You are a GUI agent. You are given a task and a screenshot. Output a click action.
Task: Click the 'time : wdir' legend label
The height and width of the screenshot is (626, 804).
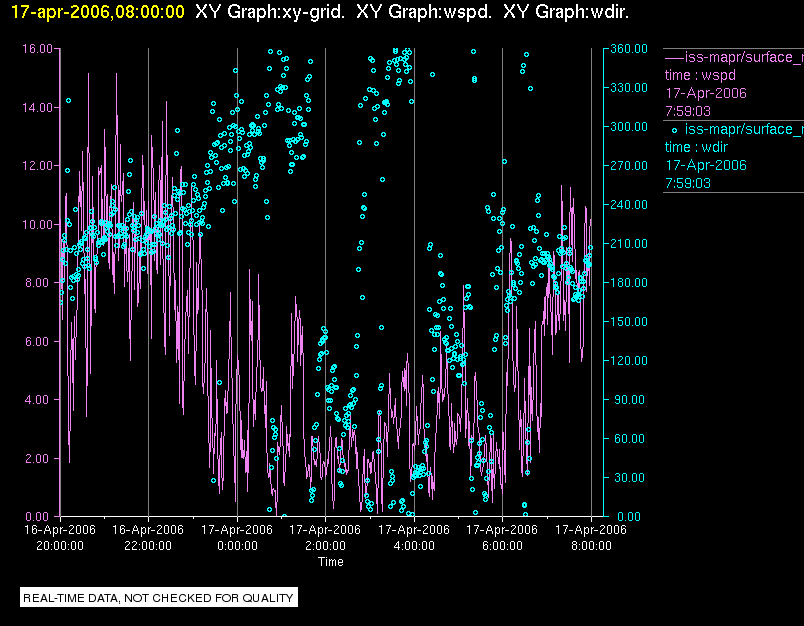696,147
